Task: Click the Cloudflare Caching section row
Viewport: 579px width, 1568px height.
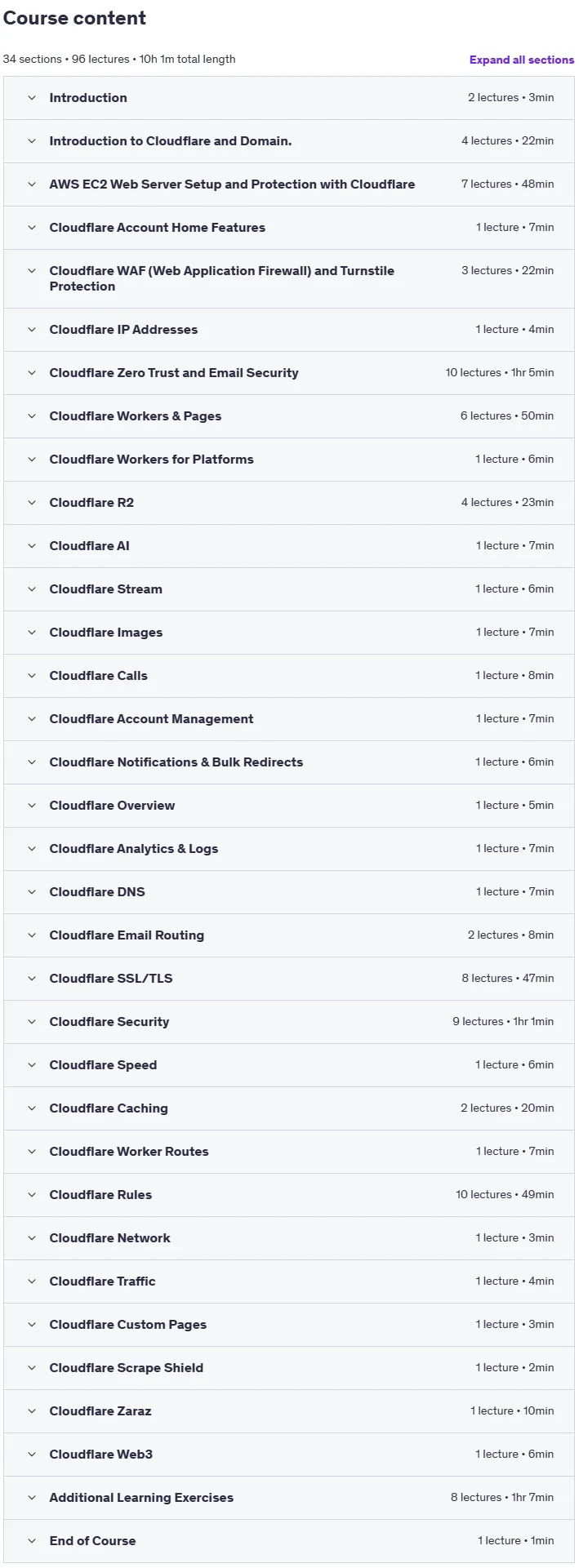Action: pos(289,1108)
